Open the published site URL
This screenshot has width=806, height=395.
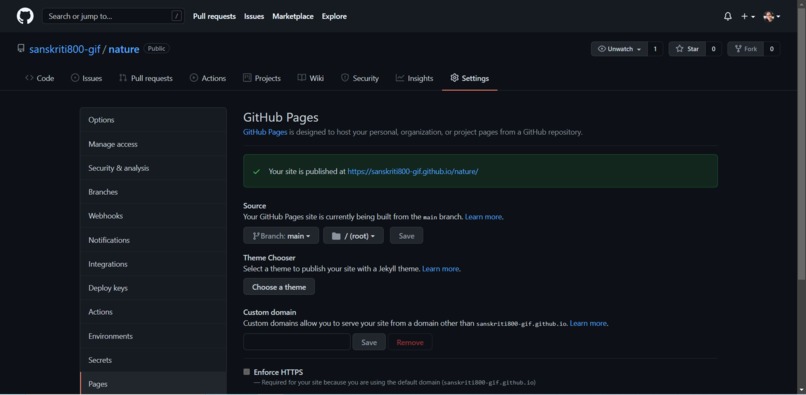[x=413, y=171]
